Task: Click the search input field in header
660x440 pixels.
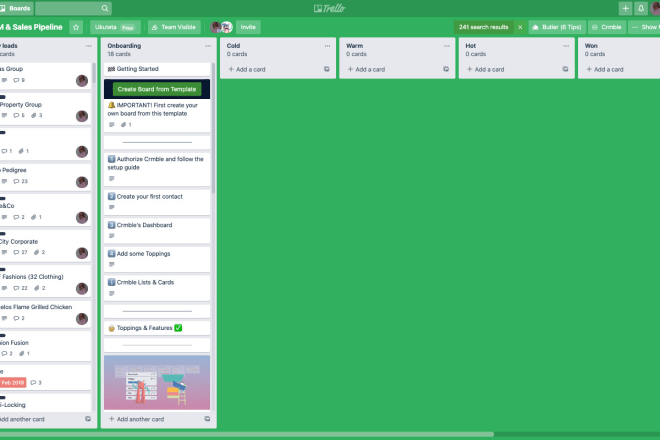Action: (x=73, y=8)
